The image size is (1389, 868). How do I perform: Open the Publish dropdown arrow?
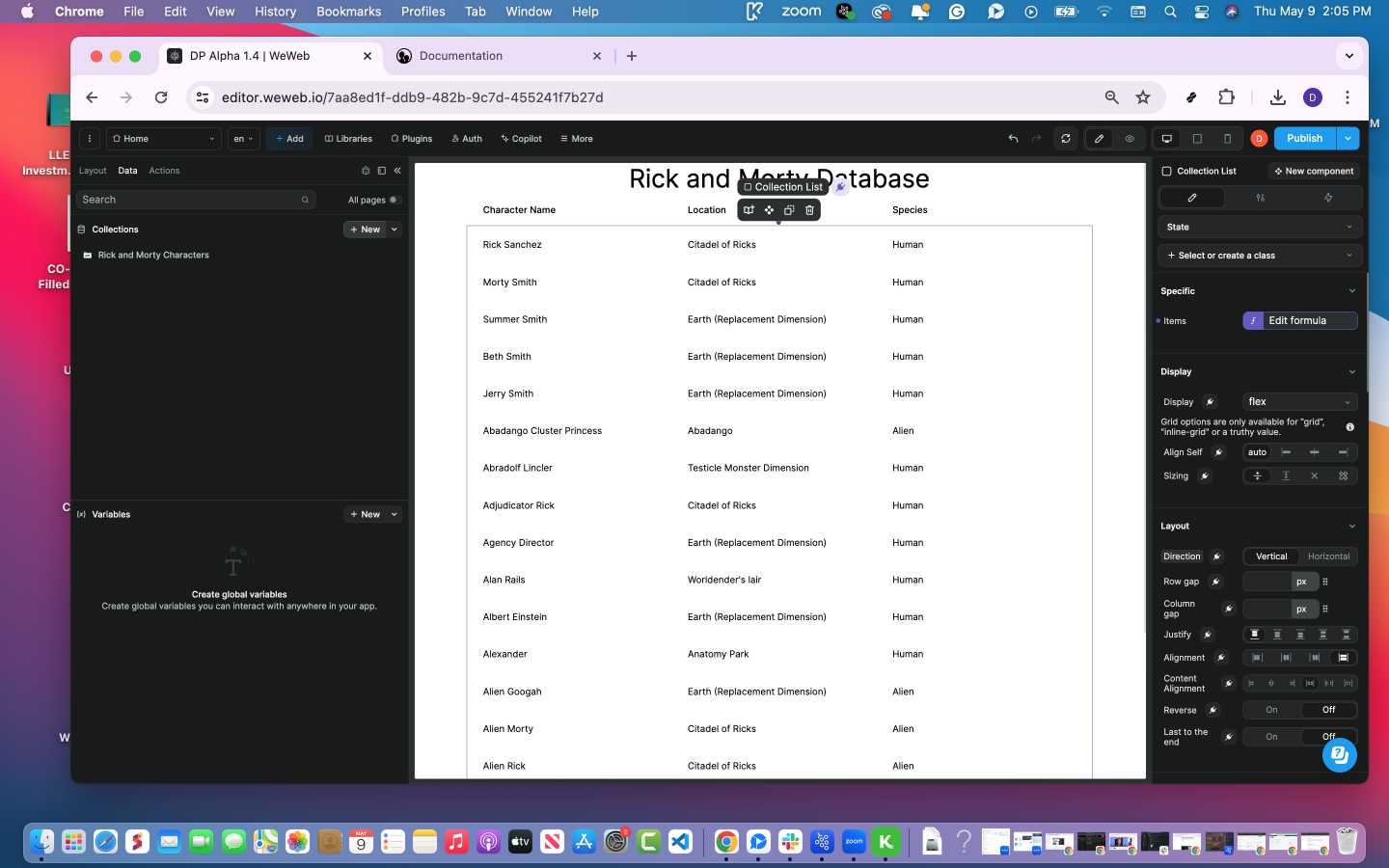[x=1348, y=139]
